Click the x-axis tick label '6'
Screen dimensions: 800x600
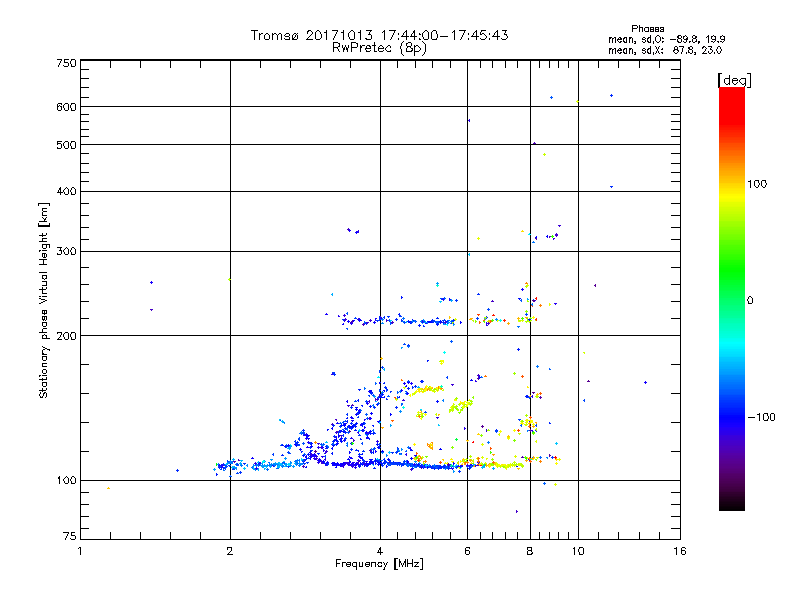point(467,551)
